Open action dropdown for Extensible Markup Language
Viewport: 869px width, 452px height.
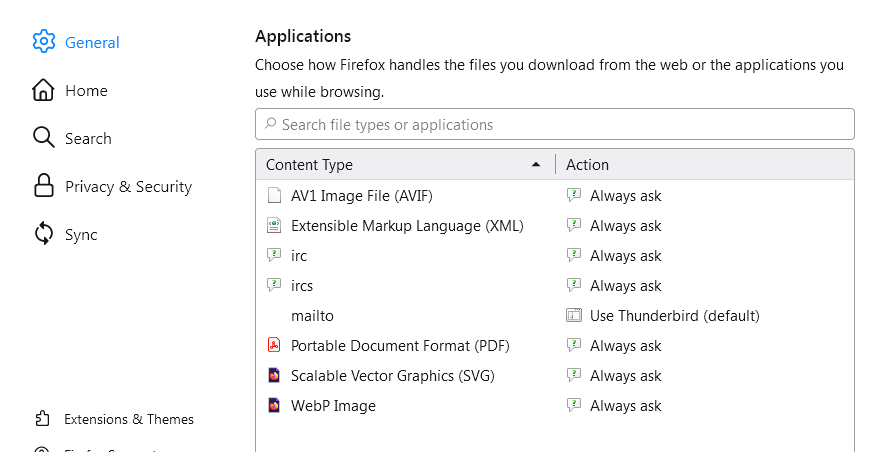pyautogui.click(x=704, y=225)
